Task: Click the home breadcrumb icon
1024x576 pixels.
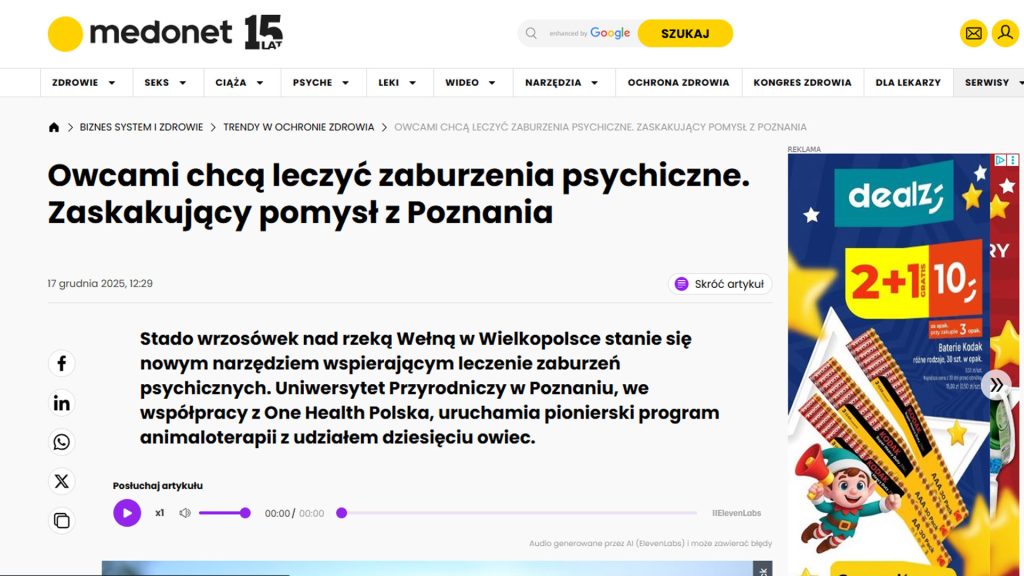Action: point(54,127)
